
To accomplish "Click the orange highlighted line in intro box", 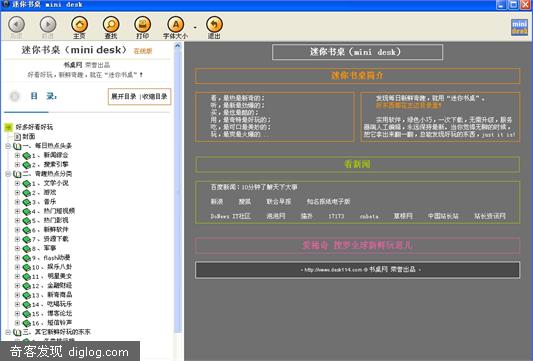I will click(409, 106).
